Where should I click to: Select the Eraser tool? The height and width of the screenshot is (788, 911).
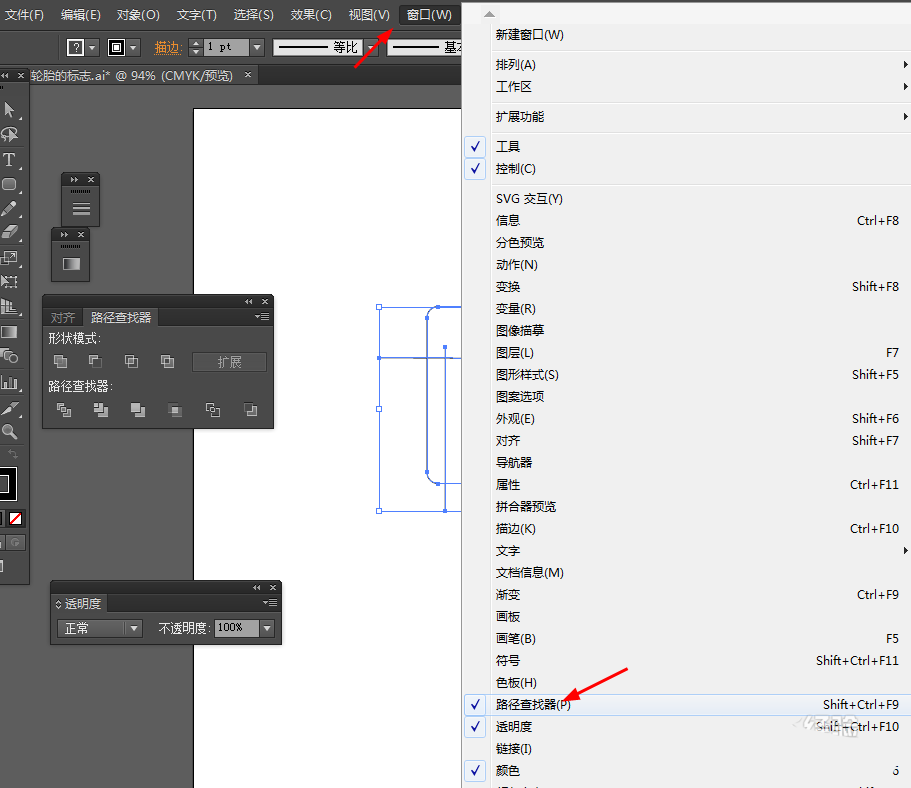tap(9, 232)
